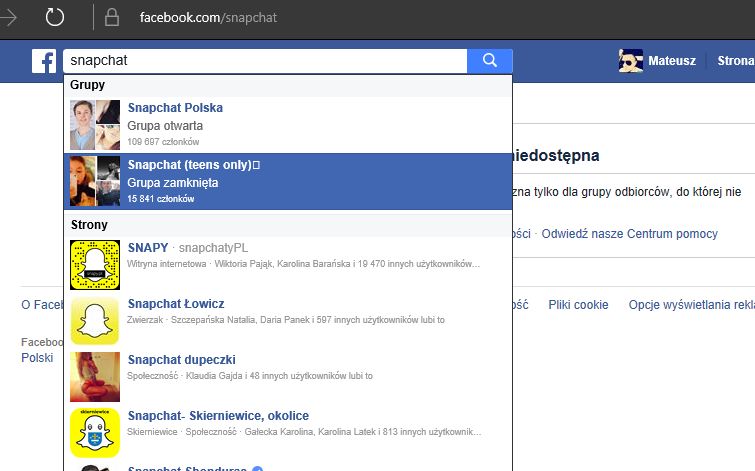
Task: Click the 'Witryna internetowa' description line
Action: click(303, 263)
